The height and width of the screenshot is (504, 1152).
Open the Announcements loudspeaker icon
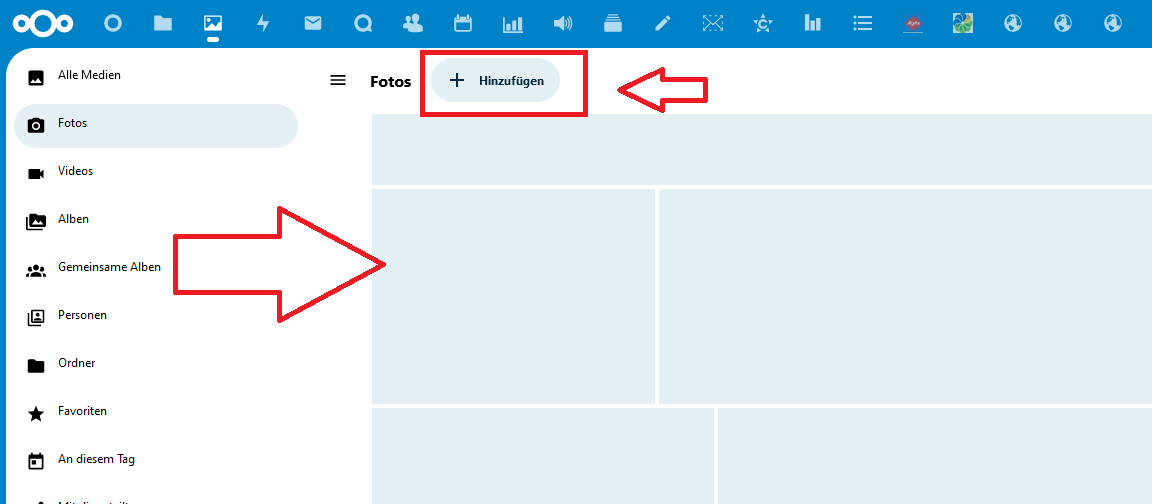pyautogui.click(x=563, y=24)
